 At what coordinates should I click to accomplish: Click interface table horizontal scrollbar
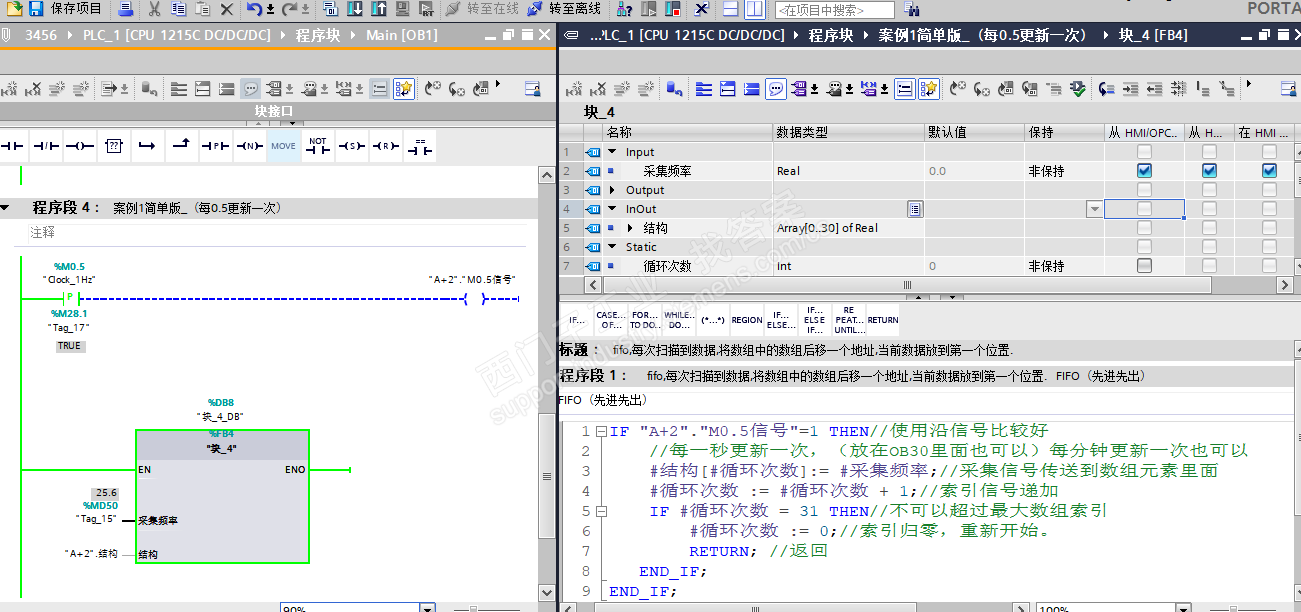pyautogui.click(x=907, y=285)
